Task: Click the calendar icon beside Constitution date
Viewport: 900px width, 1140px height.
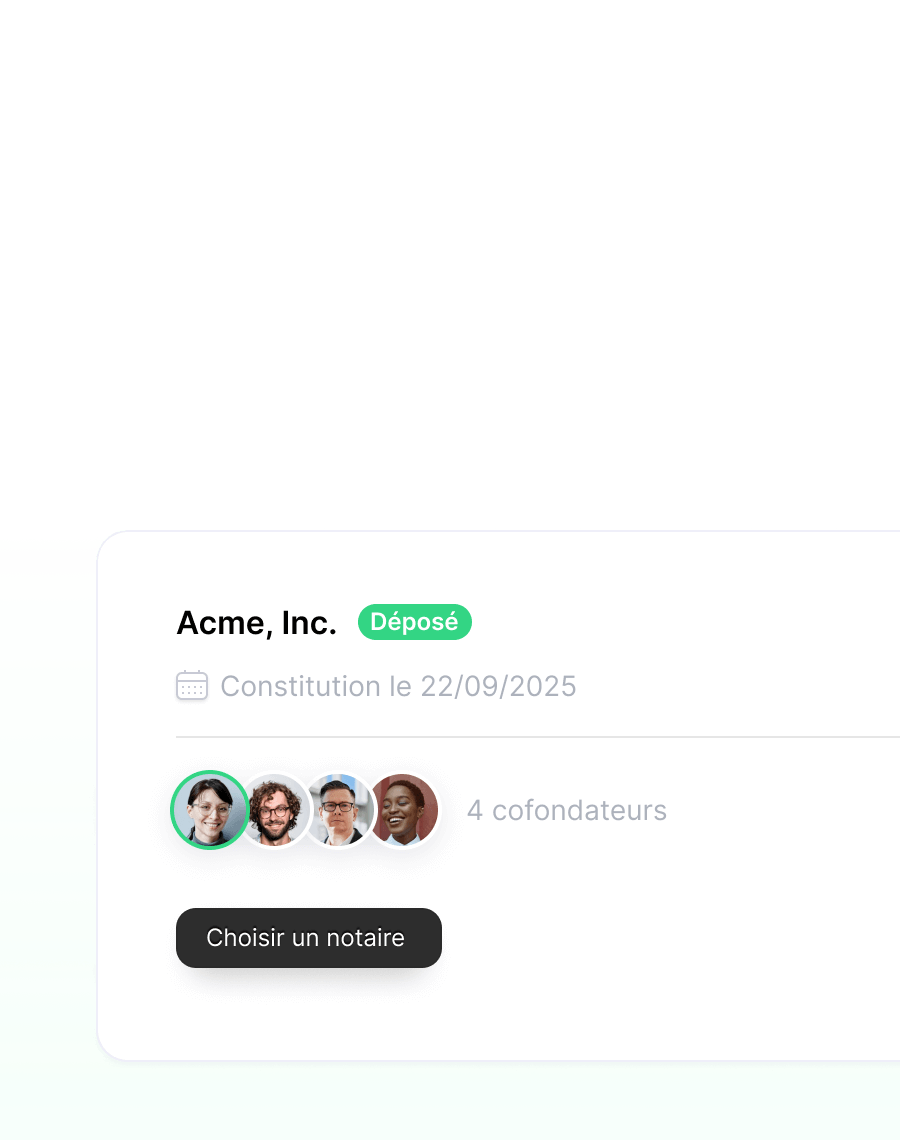Action: point(192,686)
